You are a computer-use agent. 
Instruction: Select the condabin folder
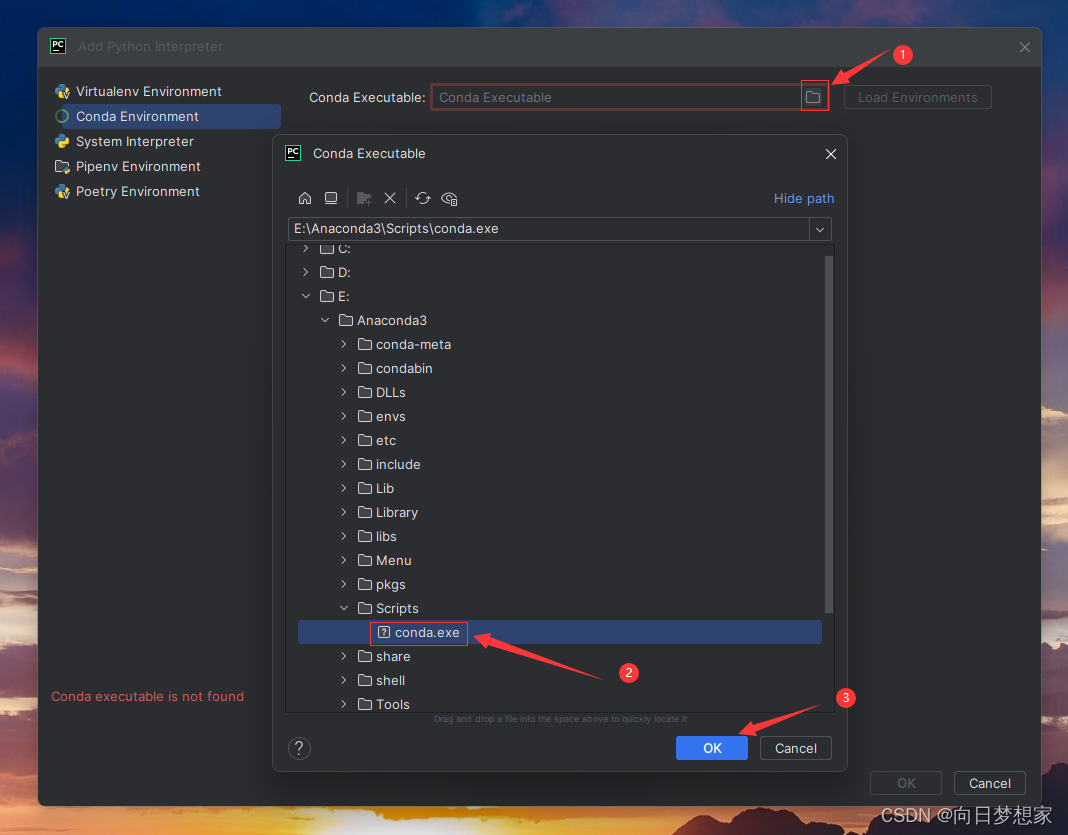point(404,368)
